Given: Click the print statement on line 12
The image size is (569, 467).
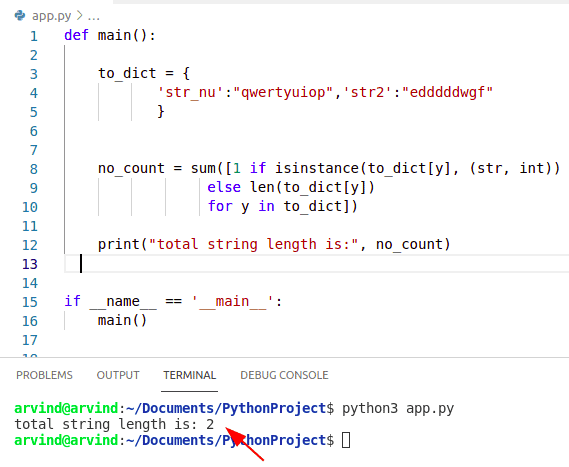Looking at the screenshot, I should (x=274, y=244).
